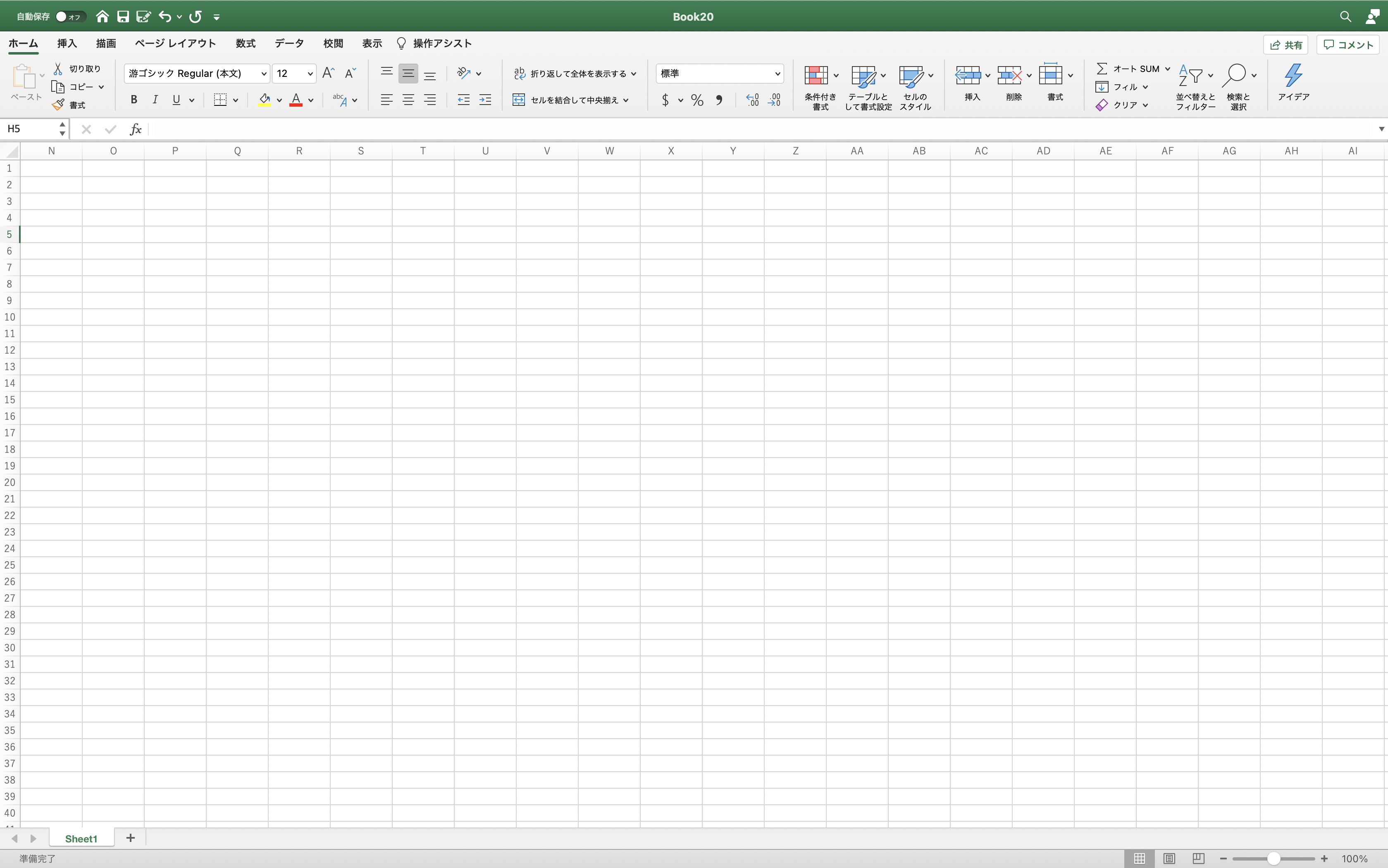Apply the red font color
Image resolution: width=1388 pixels, height=868 pixels.
click(296, 100)
